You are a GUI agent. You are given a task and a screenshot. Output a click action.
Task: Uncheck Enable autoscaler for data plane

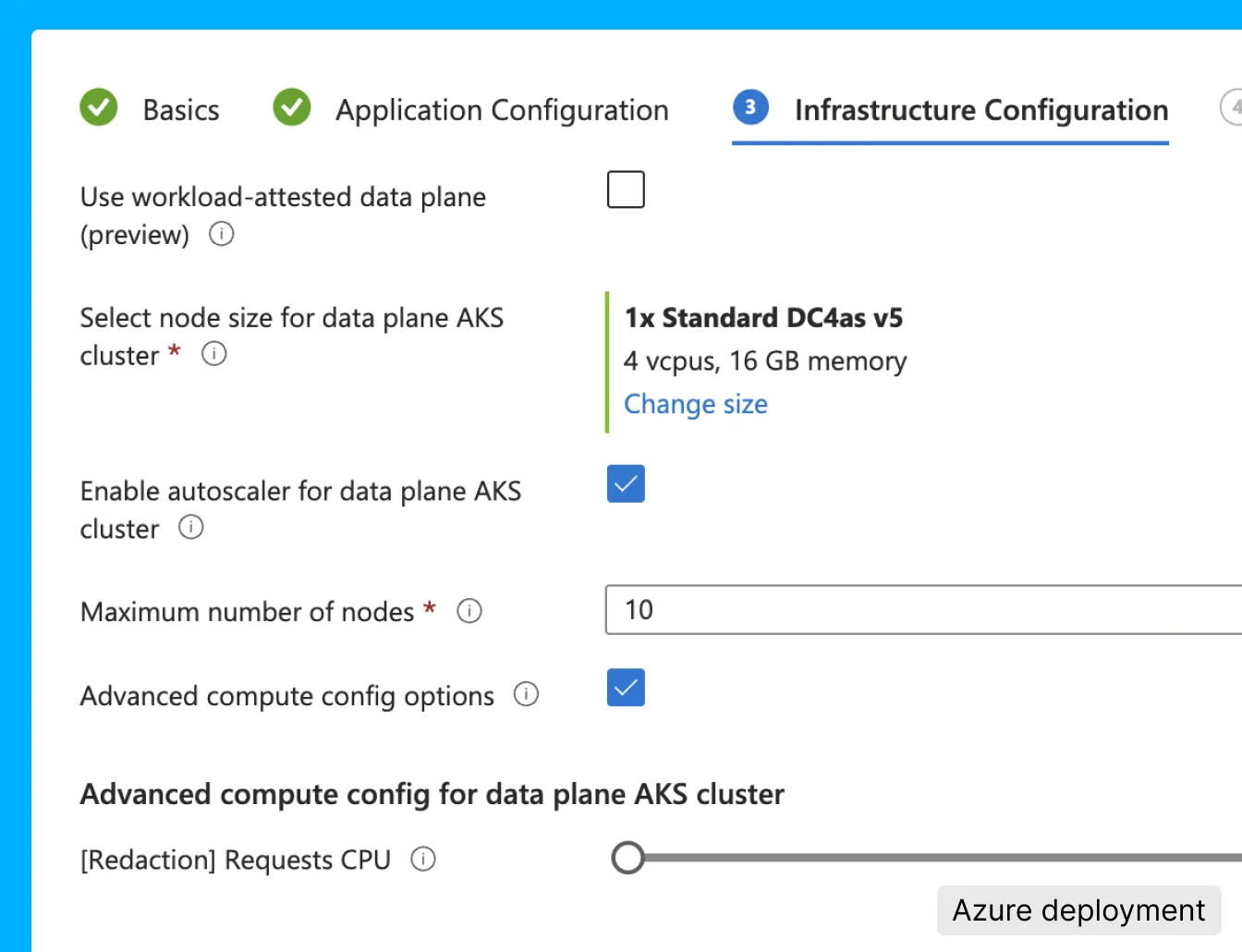(626, 484)
